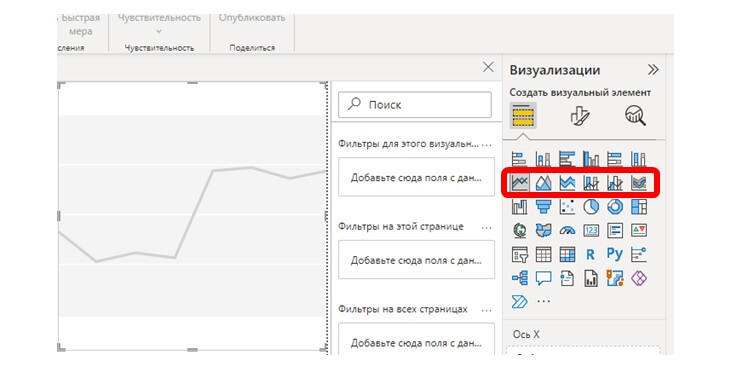
Task: Insert the gauge visual icon
Action: pyautogui.click(x=567, y=230)
